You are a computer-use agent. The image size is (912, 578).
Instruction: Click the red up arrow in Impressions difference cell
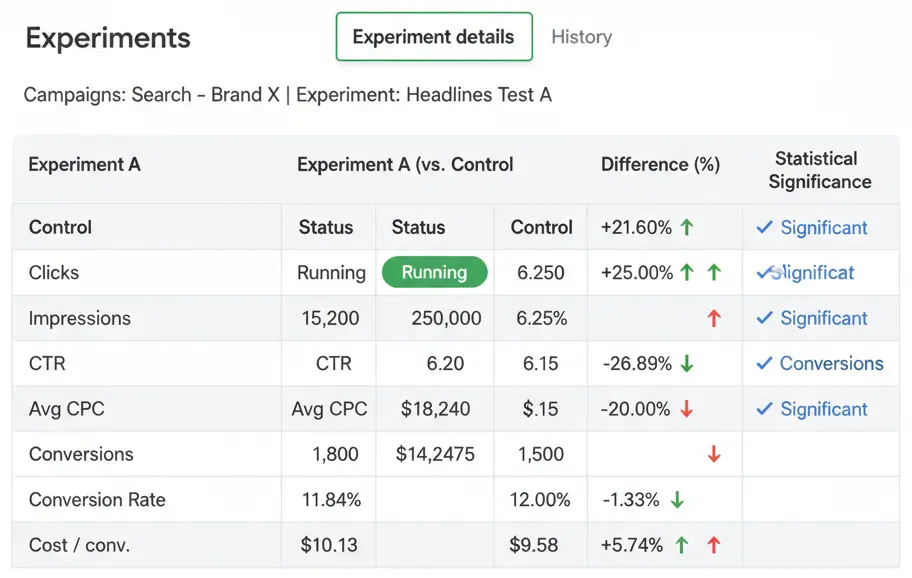pos(714,318)
